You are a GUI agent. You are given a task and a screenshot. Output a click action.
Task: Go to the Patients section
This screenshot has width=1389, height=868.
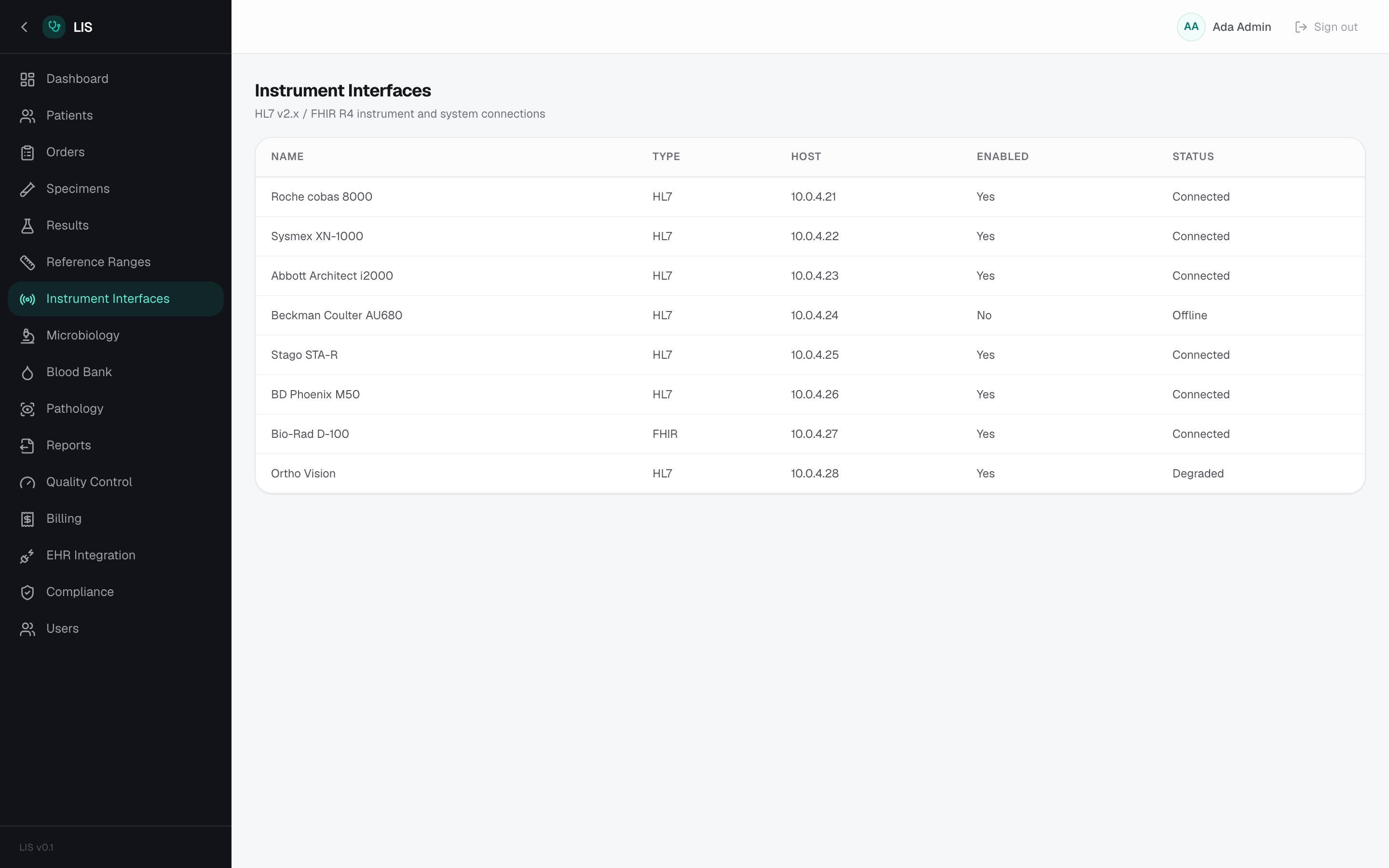[115, 116]
